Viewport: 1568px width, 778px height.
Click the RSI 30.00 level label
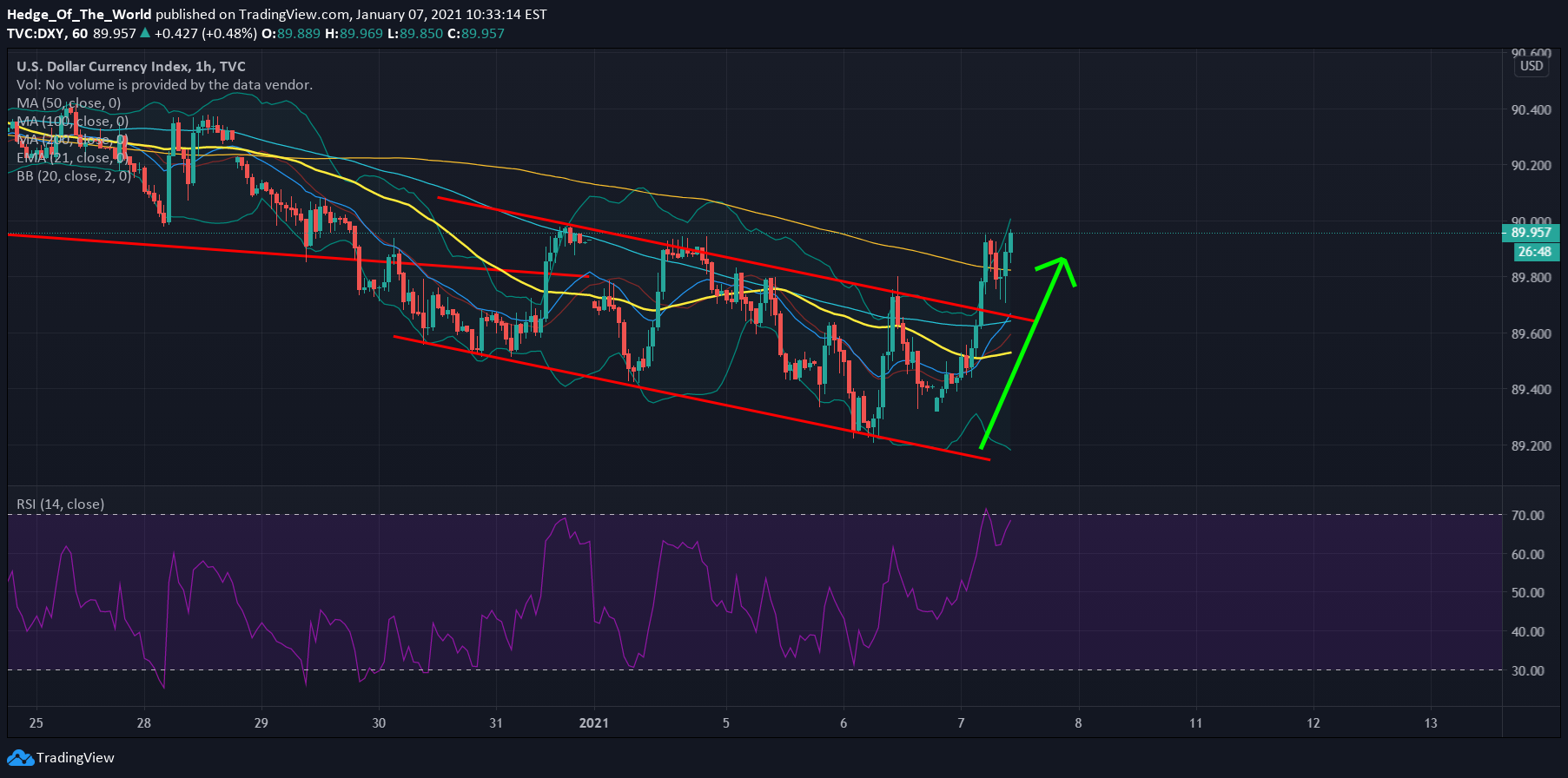pyautogui.click(x=1528, y=670)
